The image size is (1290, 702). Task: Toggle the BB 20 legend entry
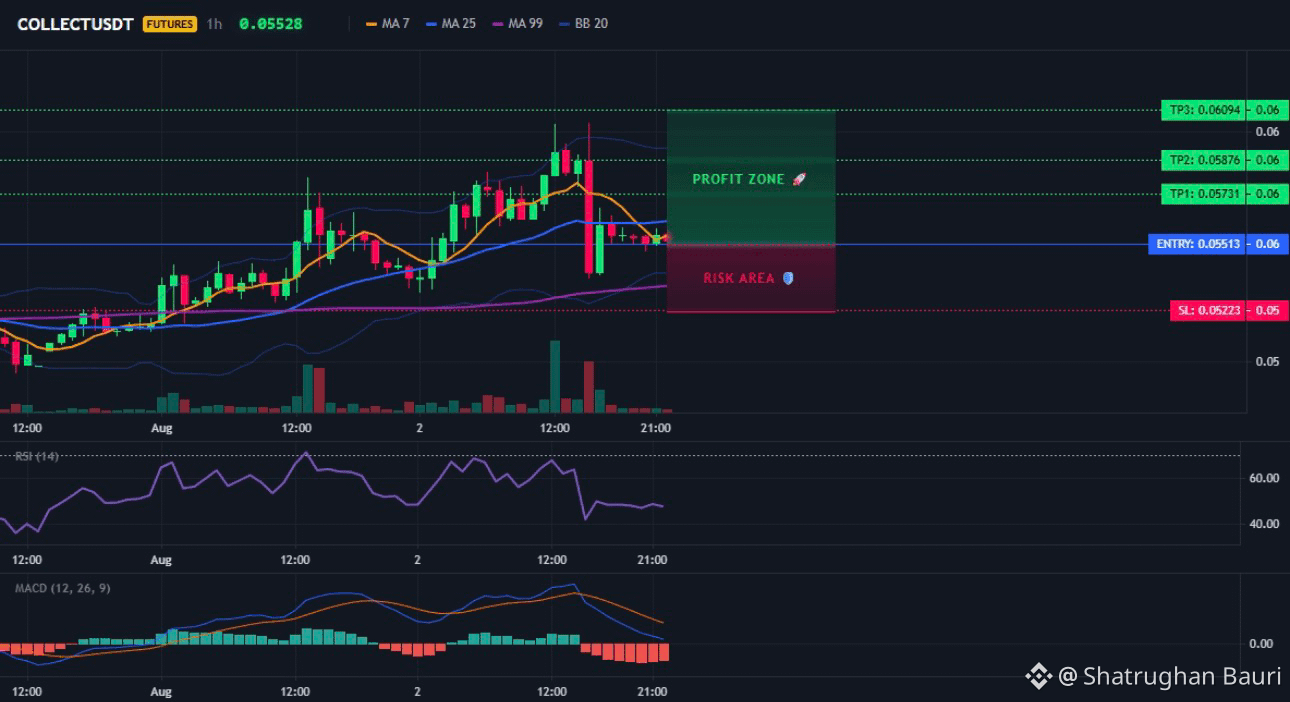[584, 23]
